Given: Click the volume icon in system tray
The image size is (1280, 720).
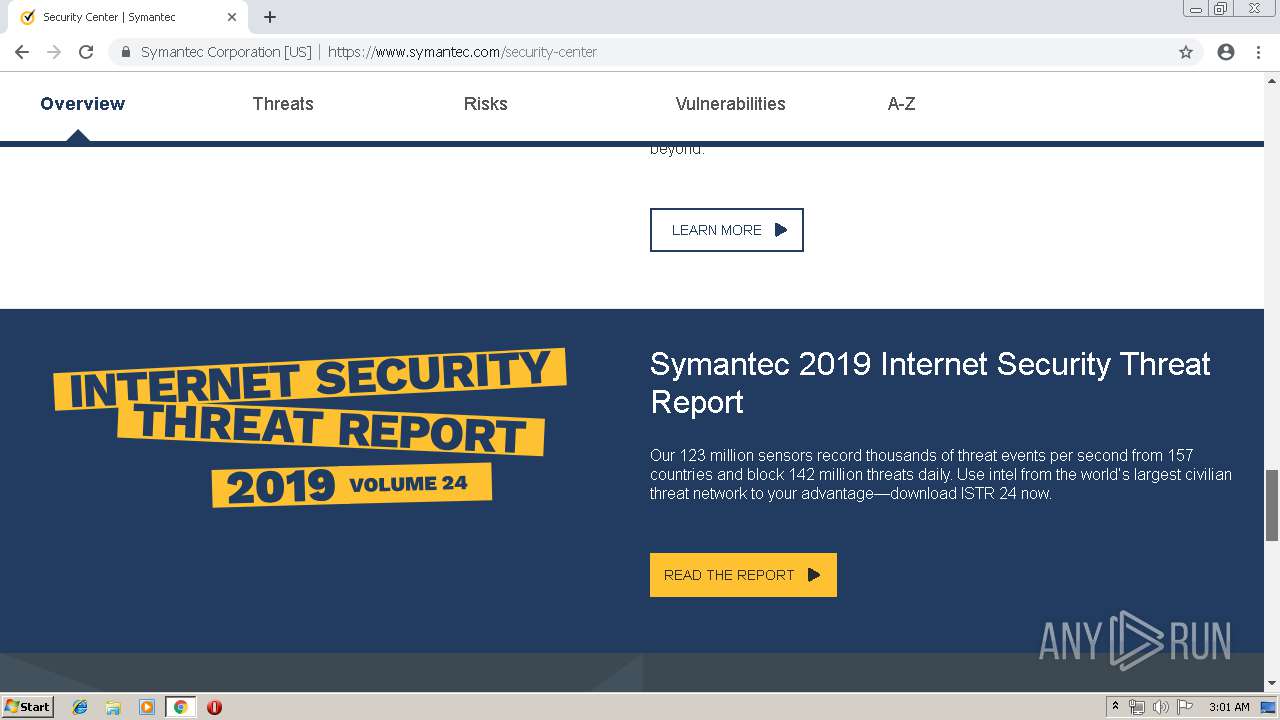Looking at the screenshot, I should click(x=1160, y=707).
